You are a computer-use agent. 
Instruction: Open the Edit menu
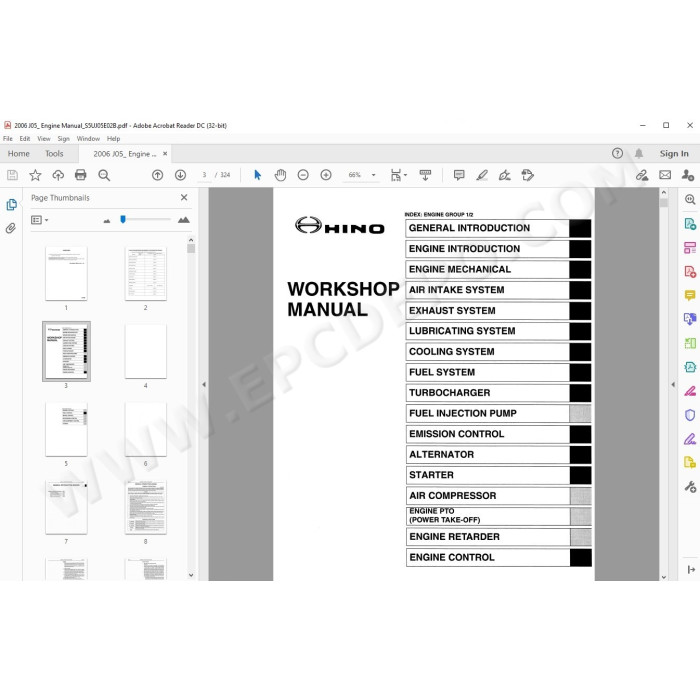point(25,139)
